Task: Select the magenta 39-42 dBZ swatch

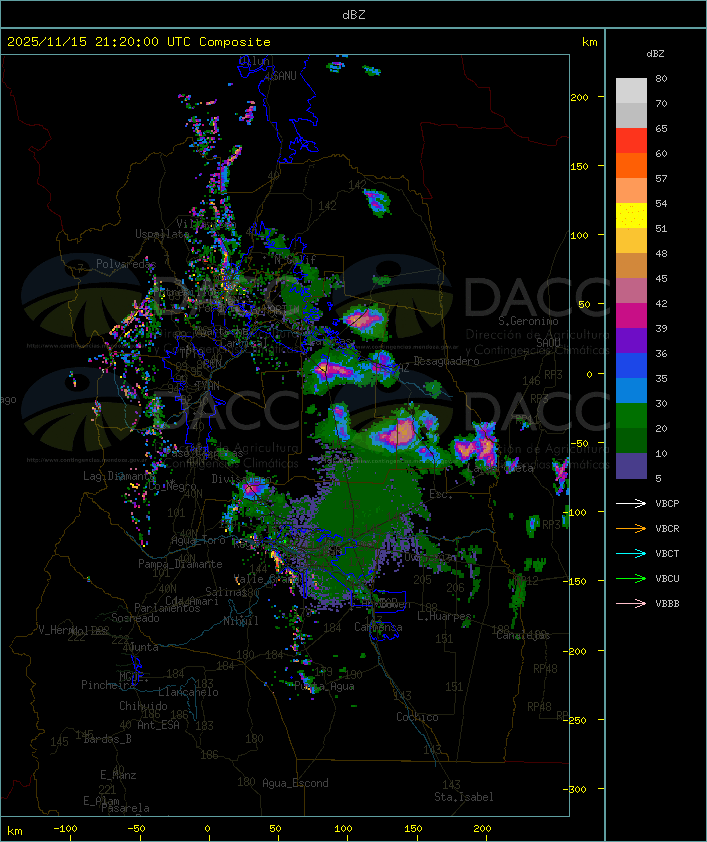Action: coord(631,315)
